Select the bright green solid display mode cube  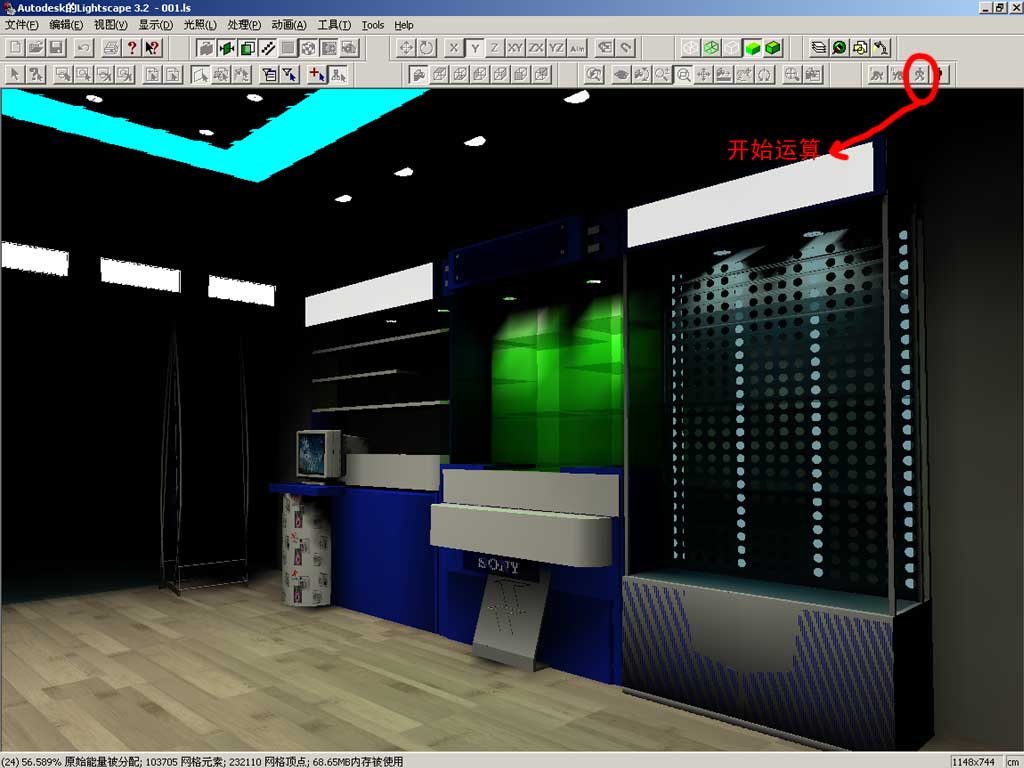coord(752,47)
